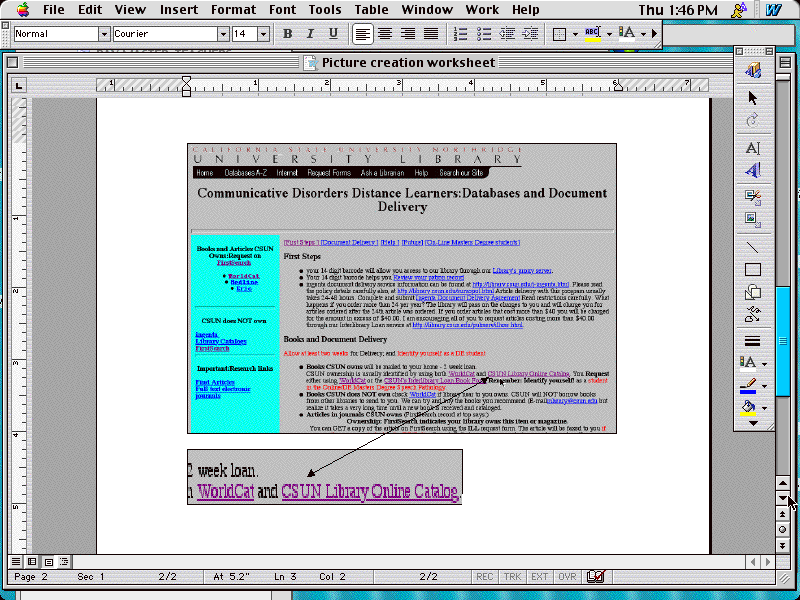Screen dimensions: 800x600
Task: Open the overlapping shapes tool
Action: [753, 292]
